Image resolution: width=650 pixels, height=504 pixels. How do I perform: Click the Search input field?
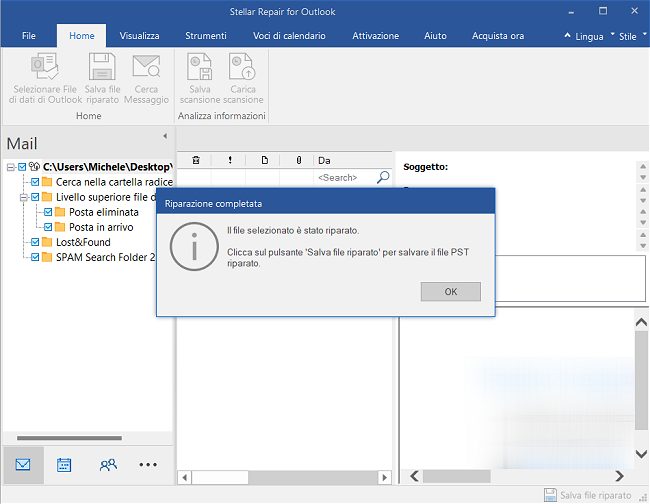[x=344, y=177]
